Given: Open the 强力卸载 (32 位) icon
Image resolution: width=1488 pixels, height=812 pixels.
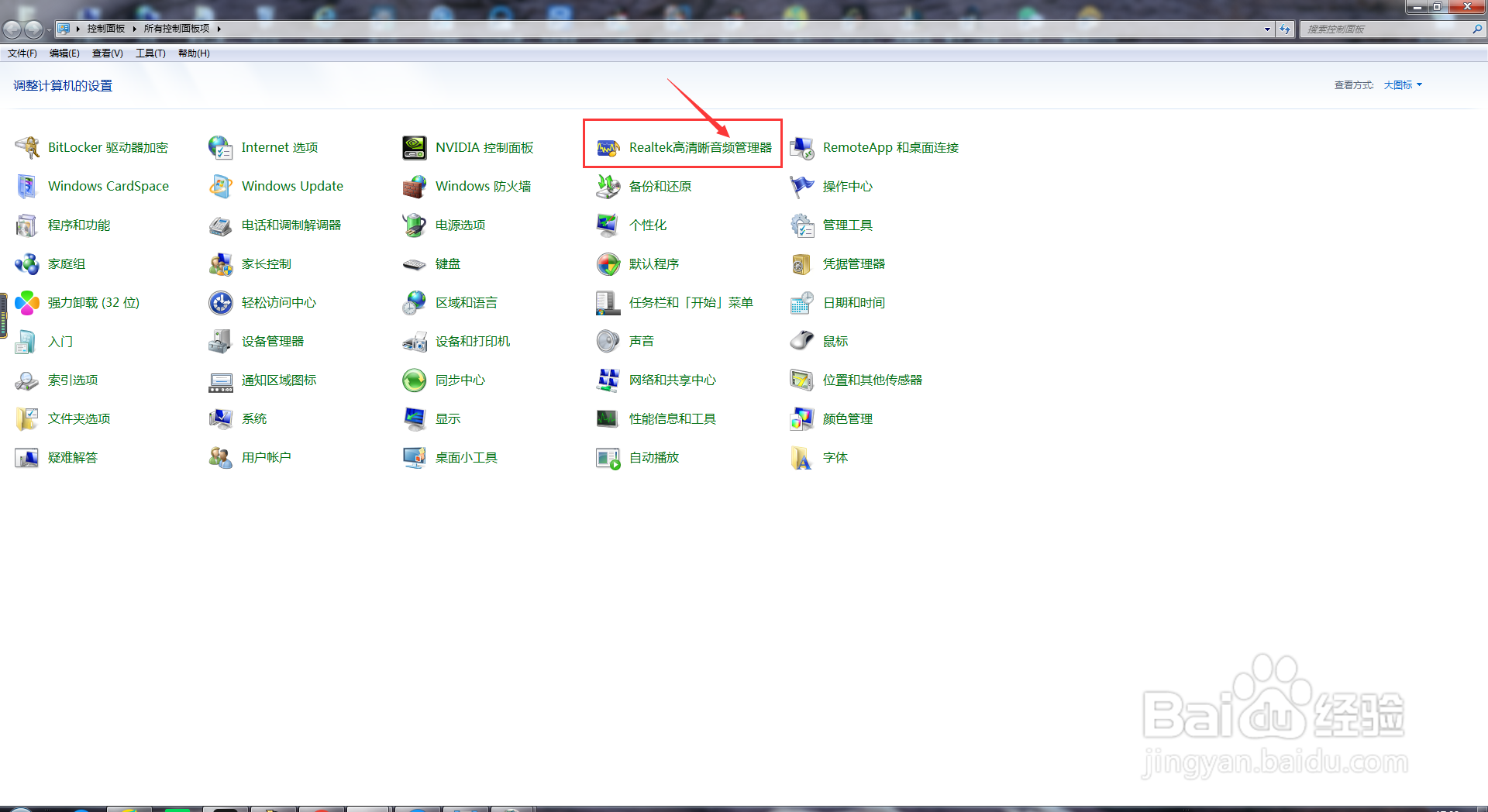Looking at the screenshot, I should tap(27, 302).
